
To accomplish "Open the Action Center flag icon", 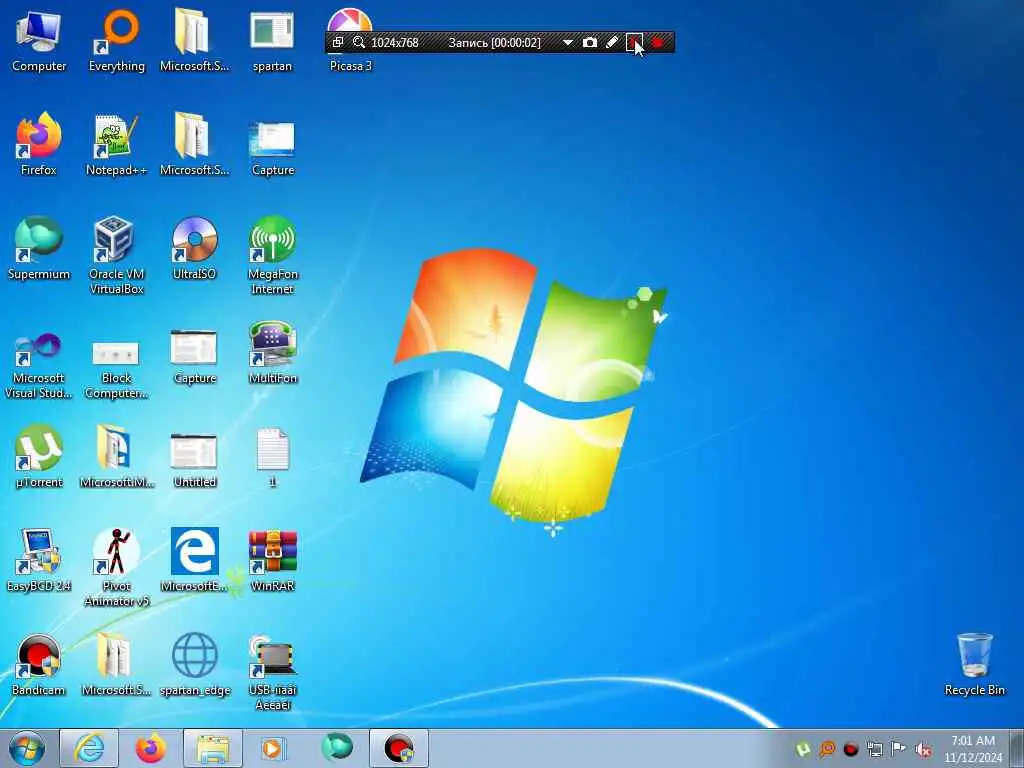I will click(x=899, y=748).
